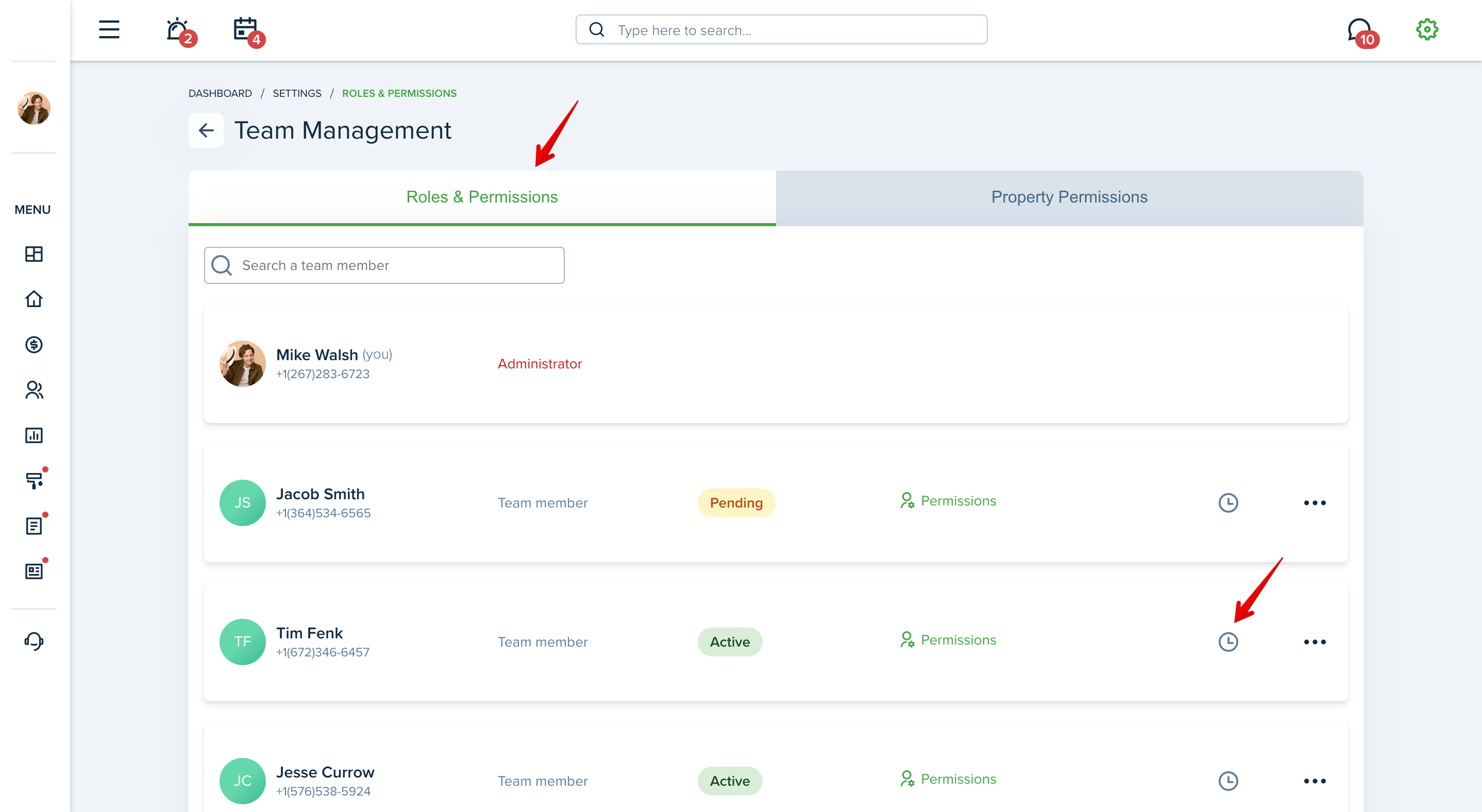View activity clock for Tim Fenk
Screen dimensions: 1482x812
[1228, 642]
